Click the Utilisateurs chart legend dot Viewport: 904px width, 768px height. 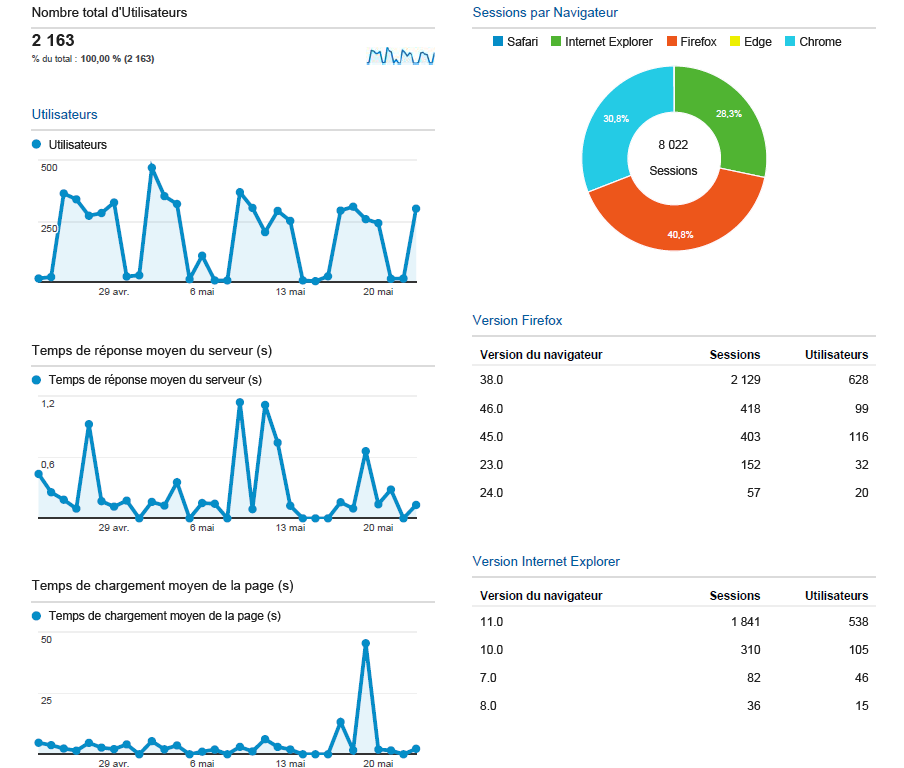(x=37, y=144)
